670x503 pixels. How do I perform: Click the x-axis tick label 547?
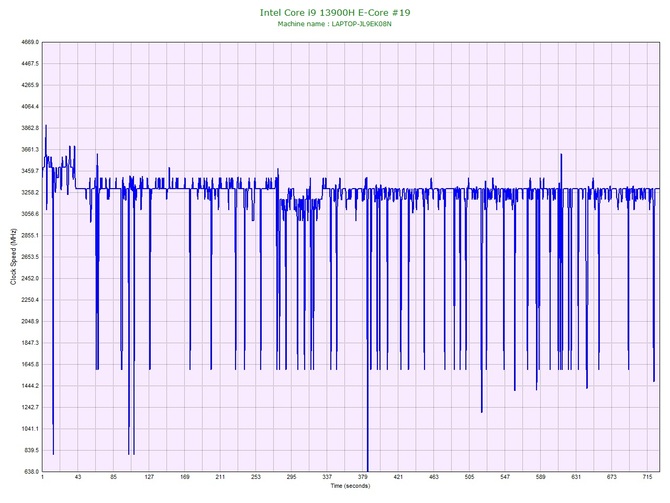505,477
